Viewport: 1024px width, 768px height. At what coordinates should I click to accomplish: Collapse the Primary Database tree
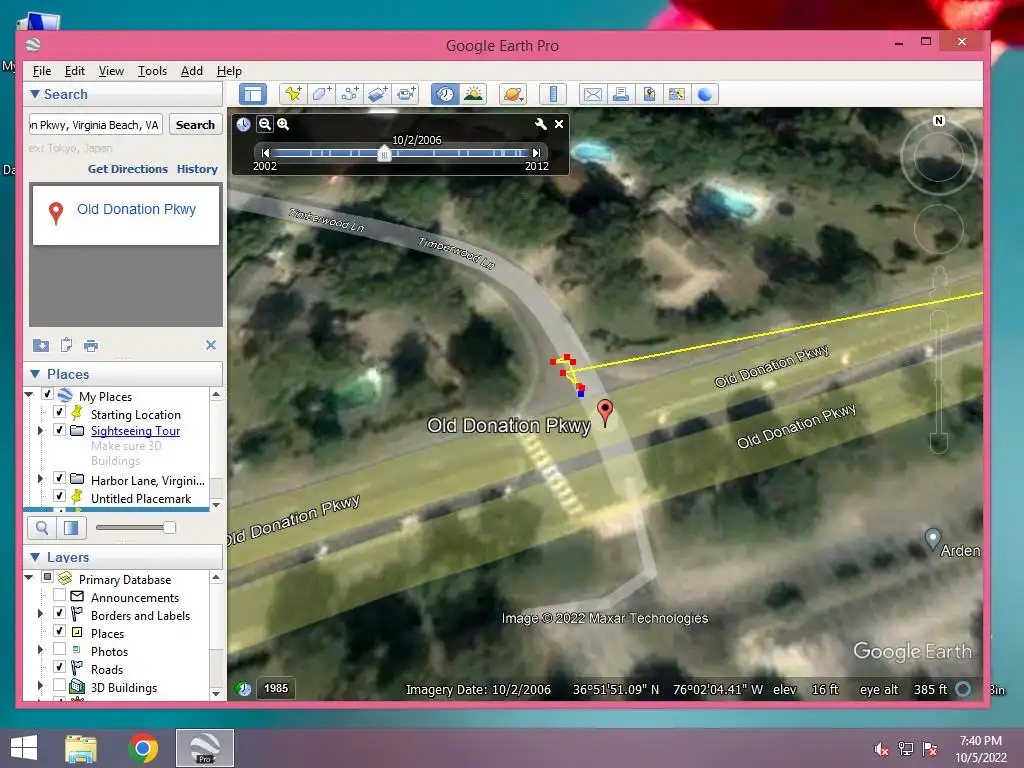click(x=29, y=577)
